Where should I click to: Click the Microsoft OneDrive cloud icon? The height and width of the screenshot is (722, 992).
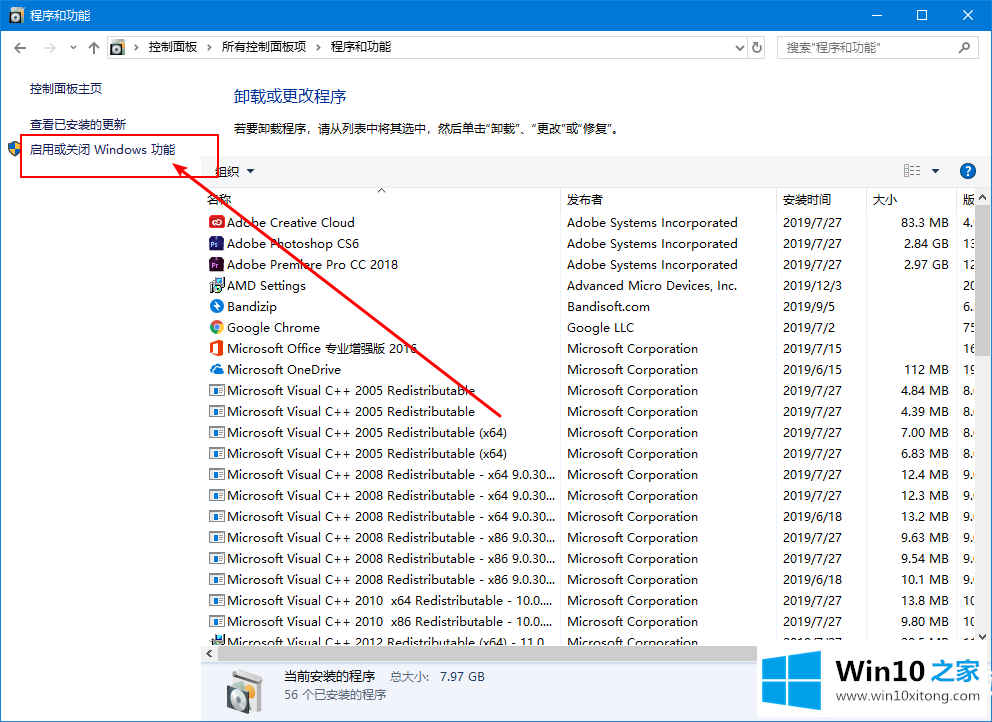216,369
